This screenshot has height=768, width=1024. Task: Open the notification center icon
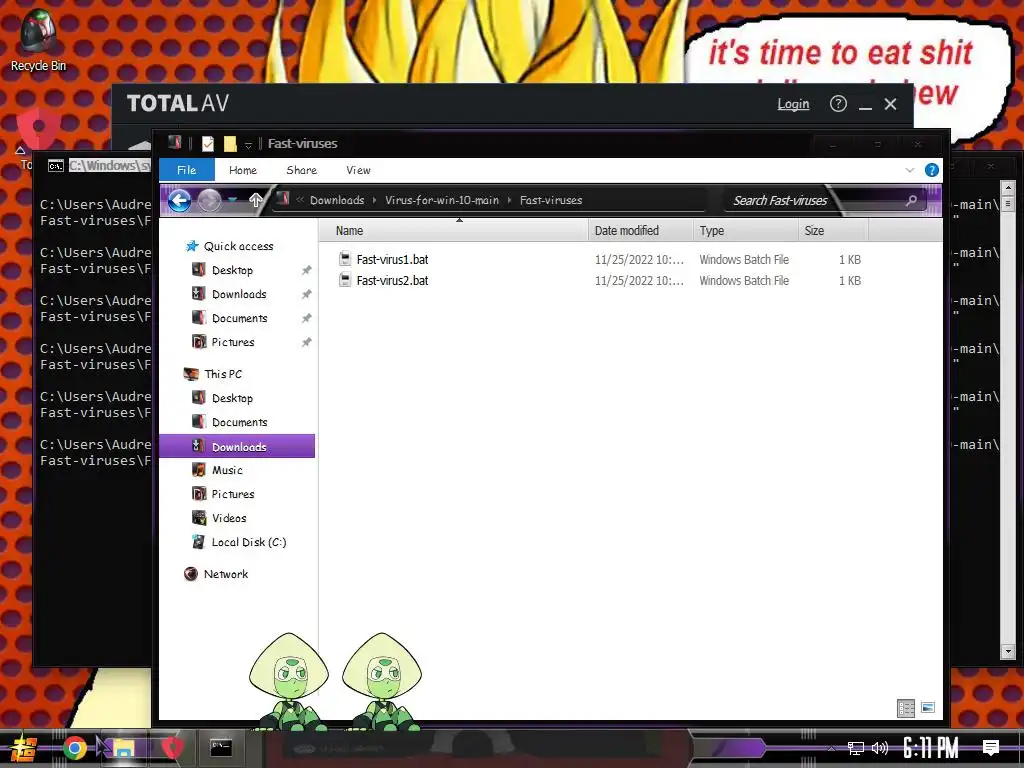[991, 748]
